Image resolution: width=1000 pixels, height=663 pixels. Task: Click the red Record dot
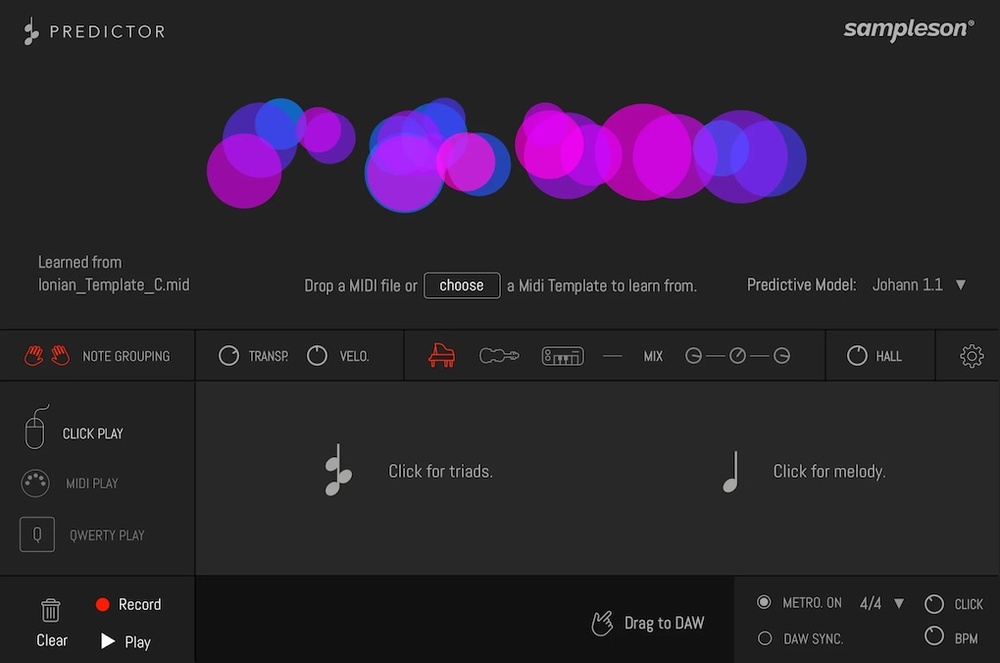coord(102,604)
